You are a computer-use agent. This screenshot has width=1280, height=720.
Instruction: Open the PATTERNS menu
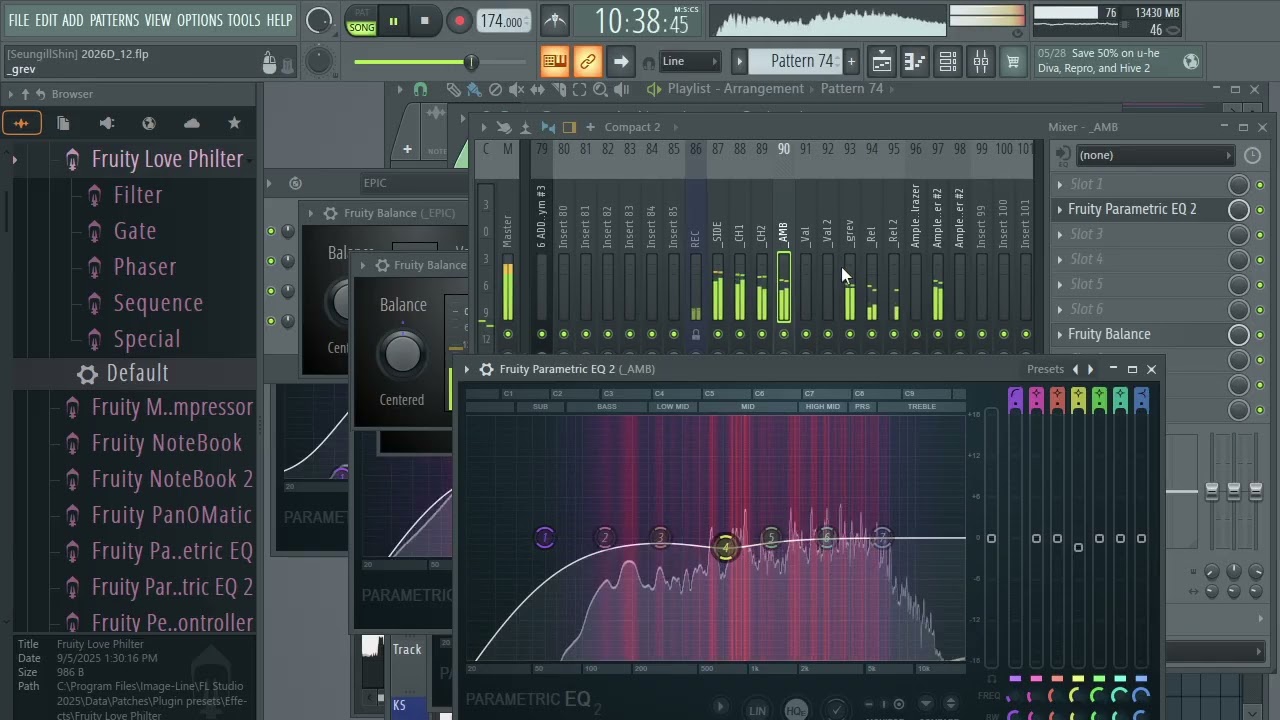click(x=114, y=20)
